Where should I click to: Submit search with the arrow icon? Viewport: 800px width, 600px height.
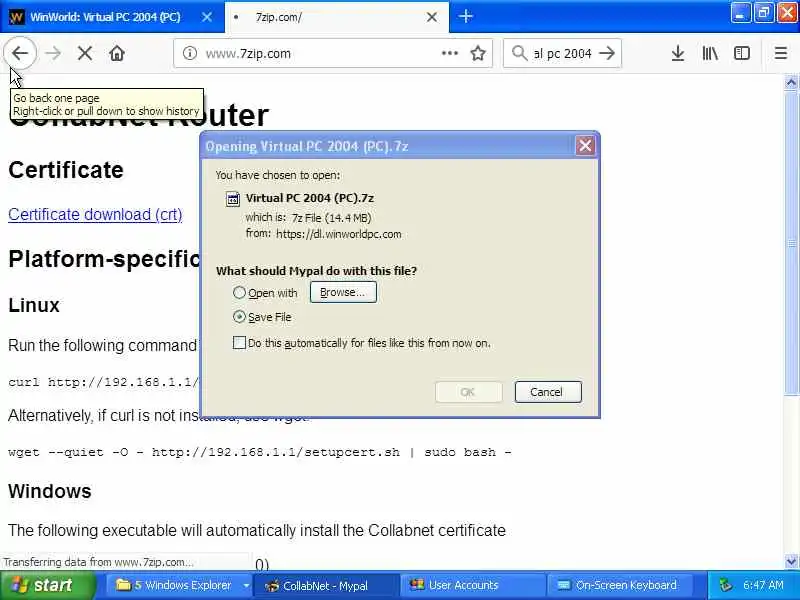coord(607,53)
